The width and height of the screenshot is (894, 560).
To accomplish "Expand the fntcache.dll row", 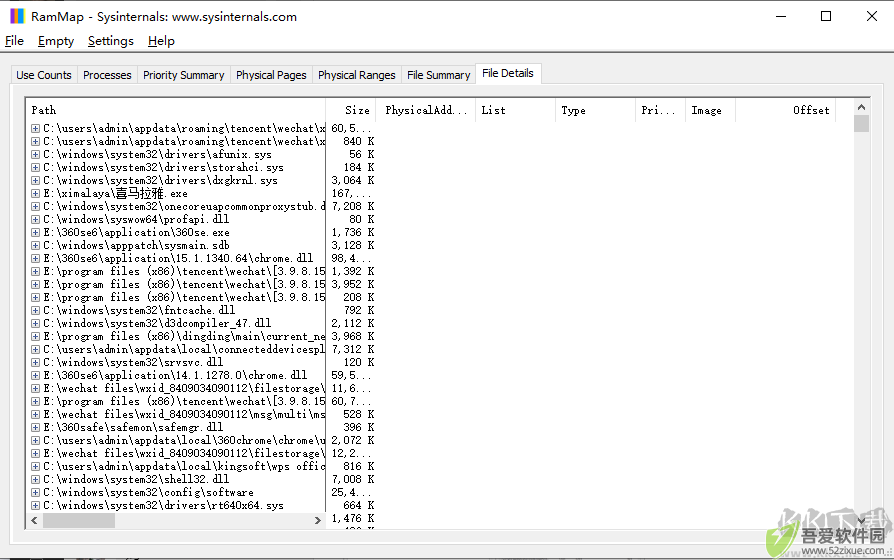I will pyautogui.click(x=35, y=310).
